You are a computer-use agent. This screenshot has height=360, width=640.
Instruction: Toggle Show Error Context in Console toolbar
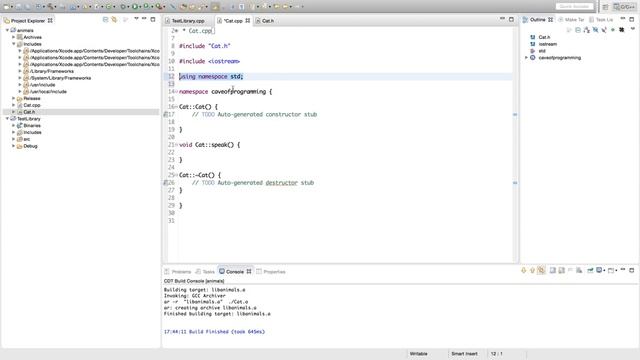(541, 270)
